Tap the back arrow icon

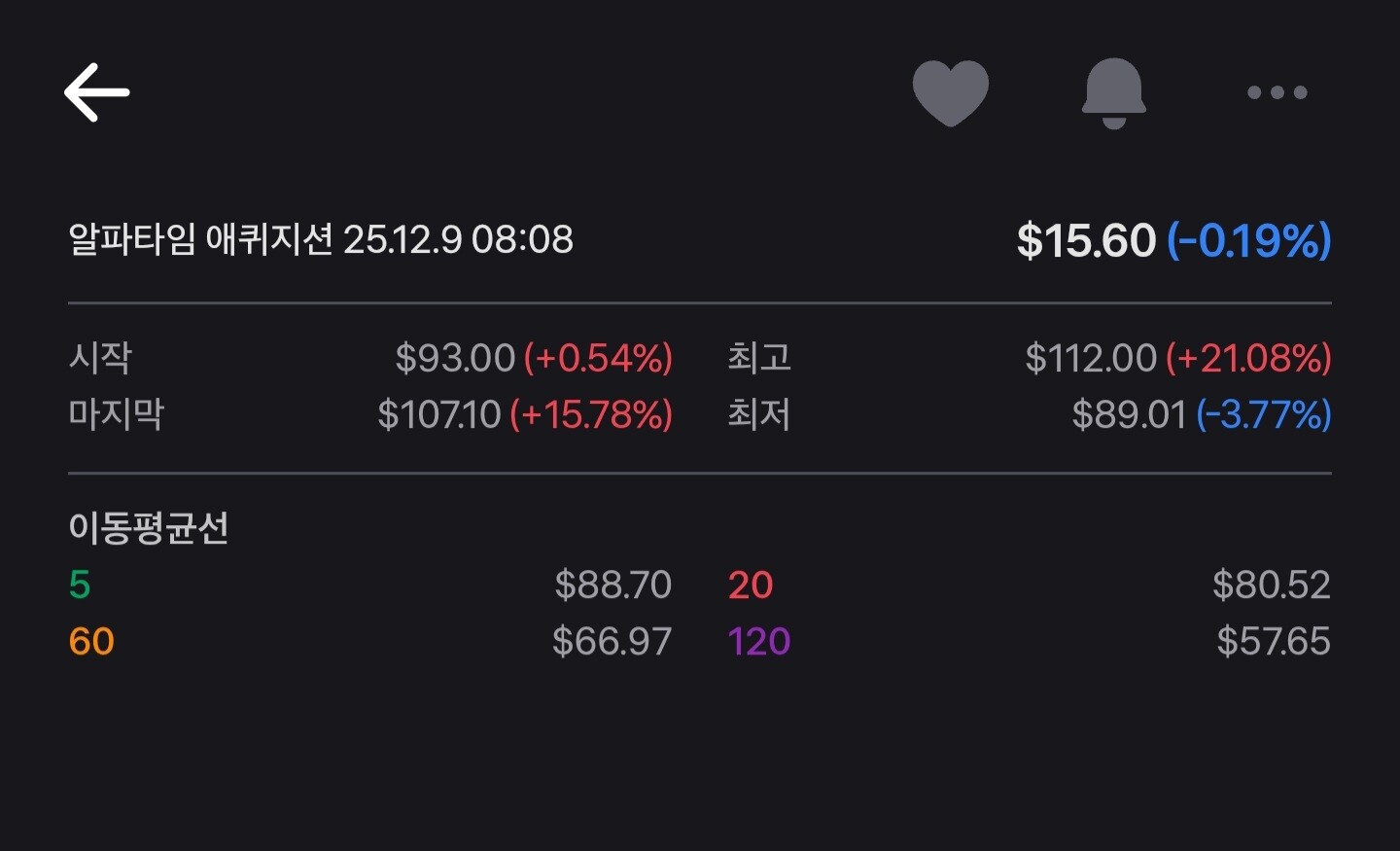pyautogui.click(x=96, y=92)
